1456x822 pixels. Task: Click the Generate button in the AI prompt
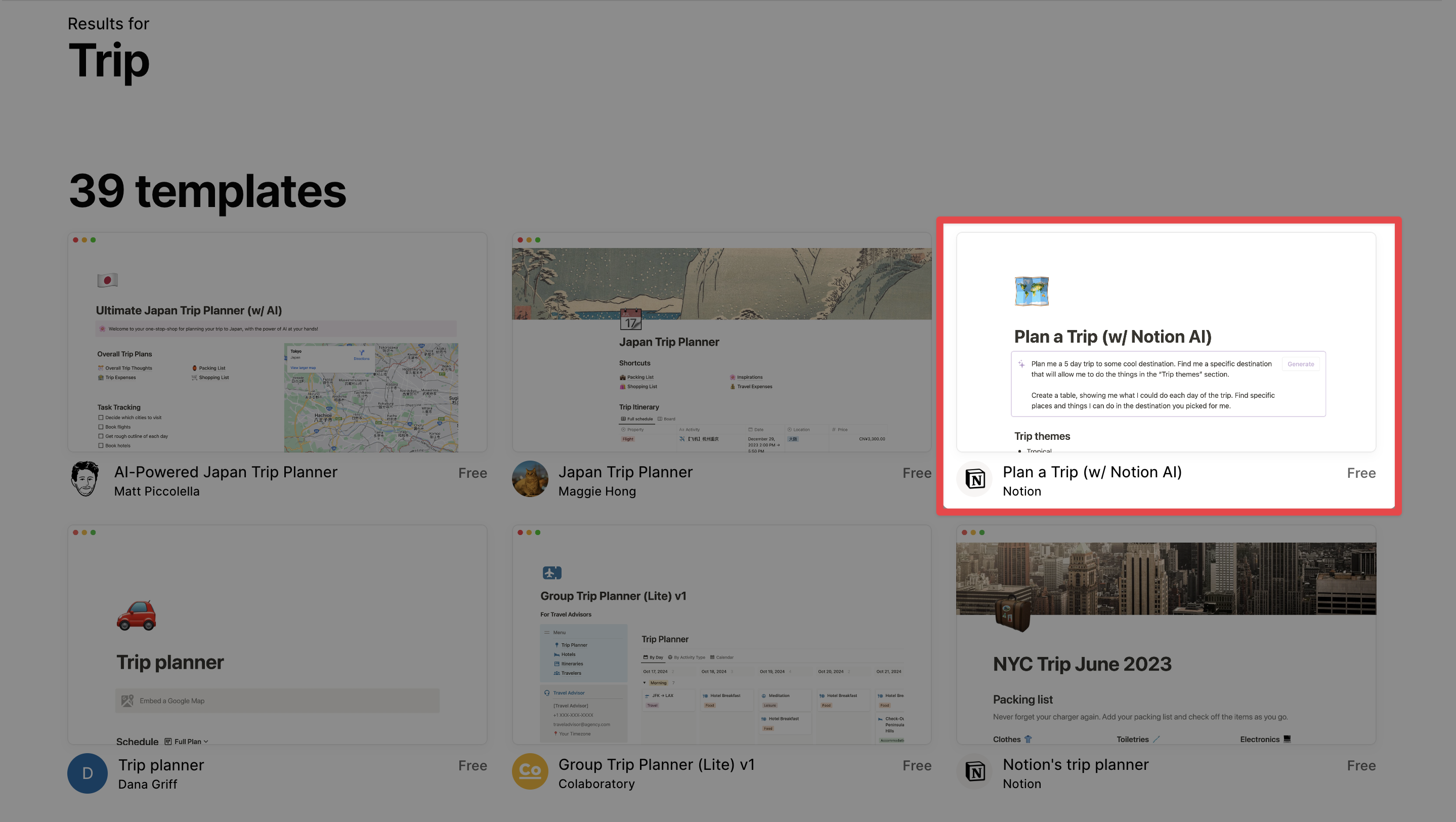pos(1301,364)
